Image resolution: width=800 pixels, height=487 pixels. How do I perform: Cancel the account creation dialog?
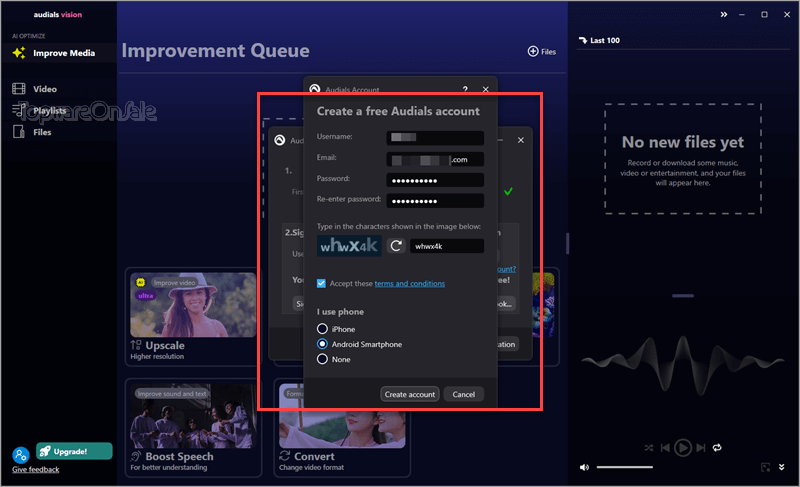point(463,394)
